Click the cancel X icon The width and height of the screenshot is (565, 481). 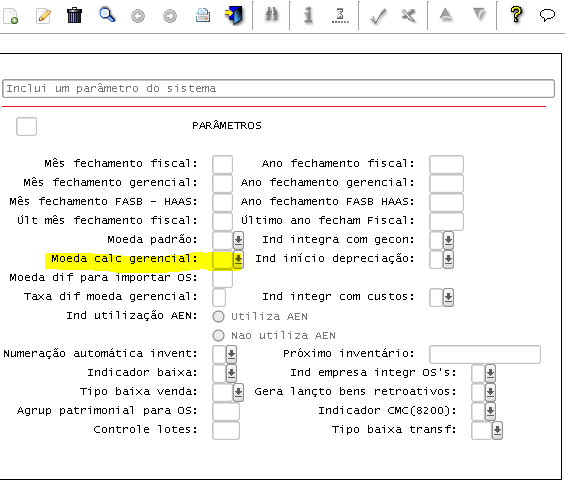[409, 15]
